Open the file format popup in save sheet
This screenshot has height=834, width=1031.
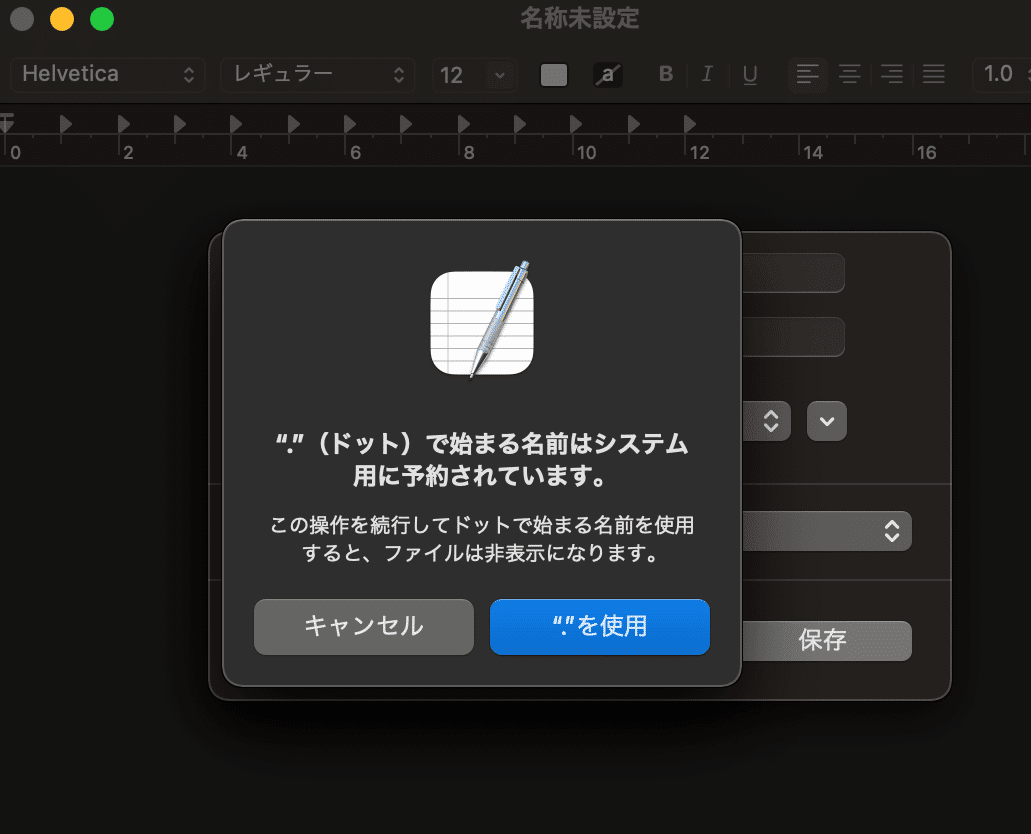(827, 531)
